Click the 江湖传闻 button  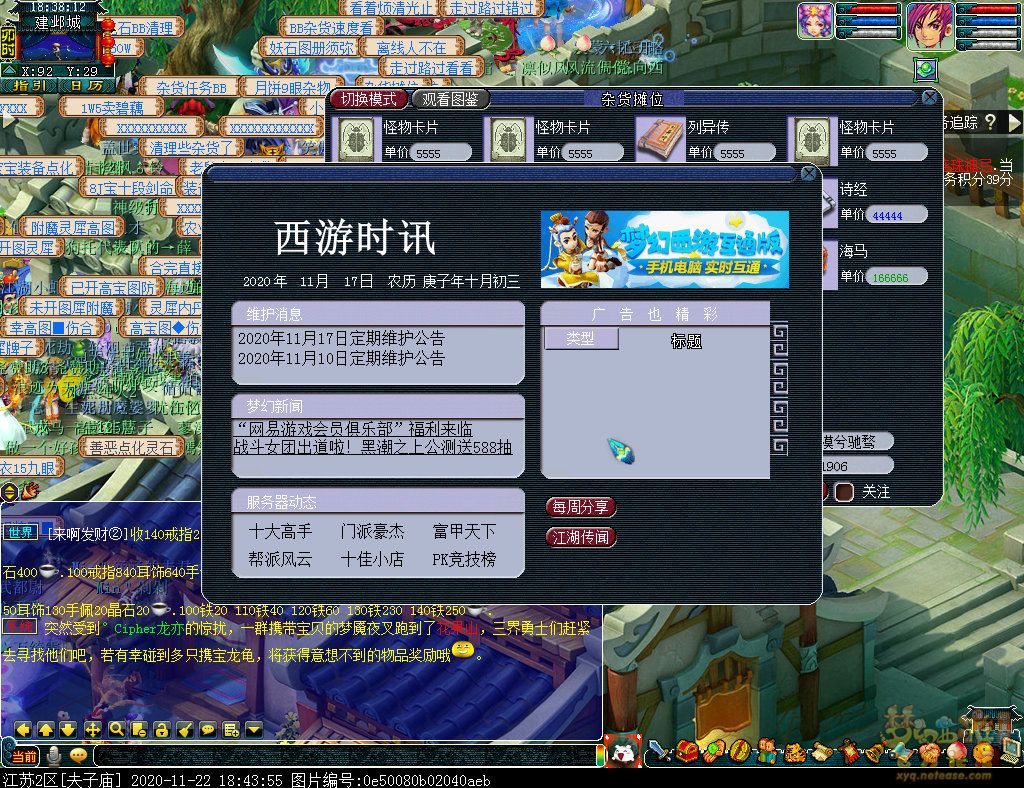(x=581, y=537)
